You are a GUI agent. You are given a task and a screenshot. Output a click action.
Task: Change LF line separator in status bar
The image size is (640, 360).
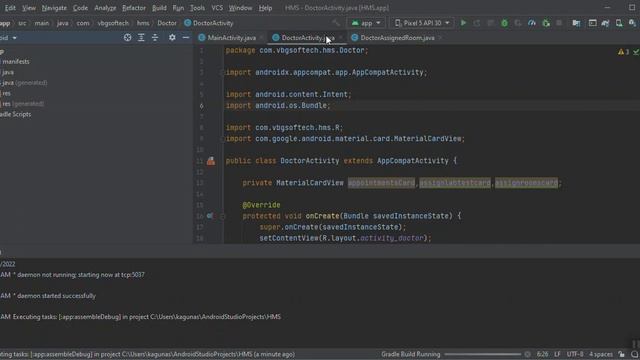tap(557, 354)
